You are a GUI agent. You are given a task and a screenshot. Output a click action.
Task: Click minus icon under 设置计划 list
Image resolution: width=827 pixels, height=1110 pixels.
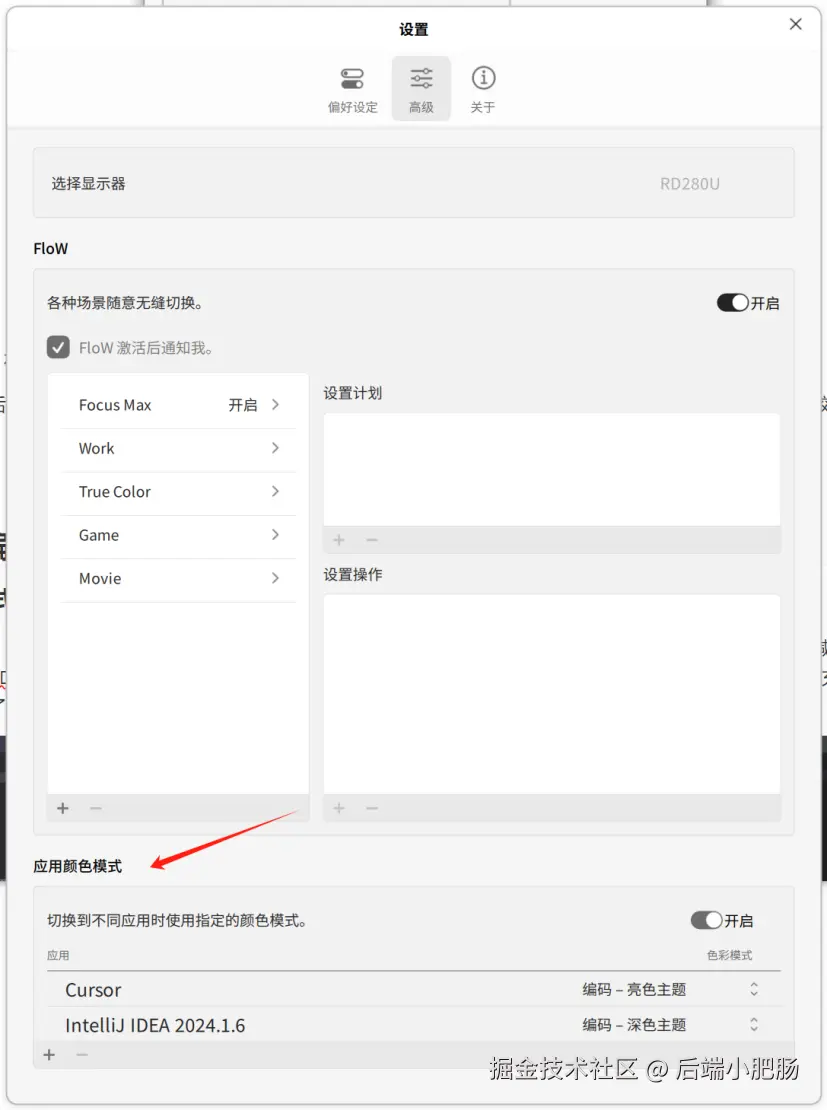pos(372,540)
